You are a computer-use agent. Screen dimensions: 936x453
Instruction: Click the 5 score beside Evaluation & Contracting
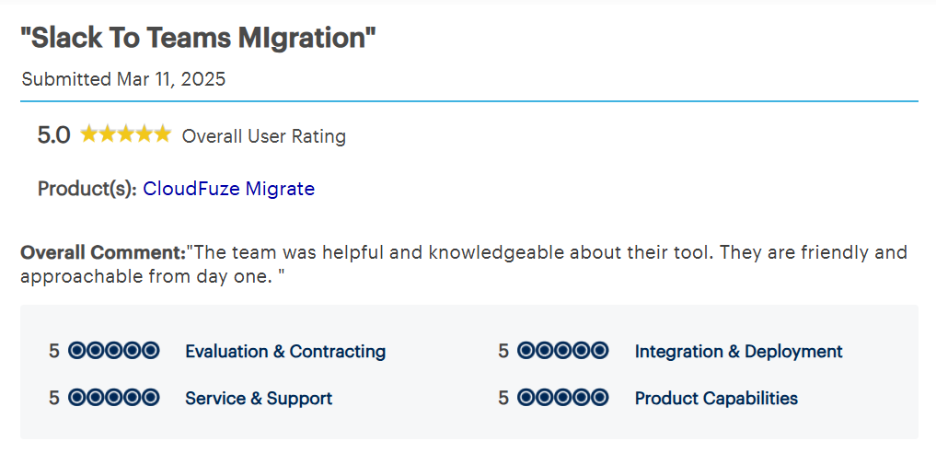pyautogui.click(x=54, y=351)
